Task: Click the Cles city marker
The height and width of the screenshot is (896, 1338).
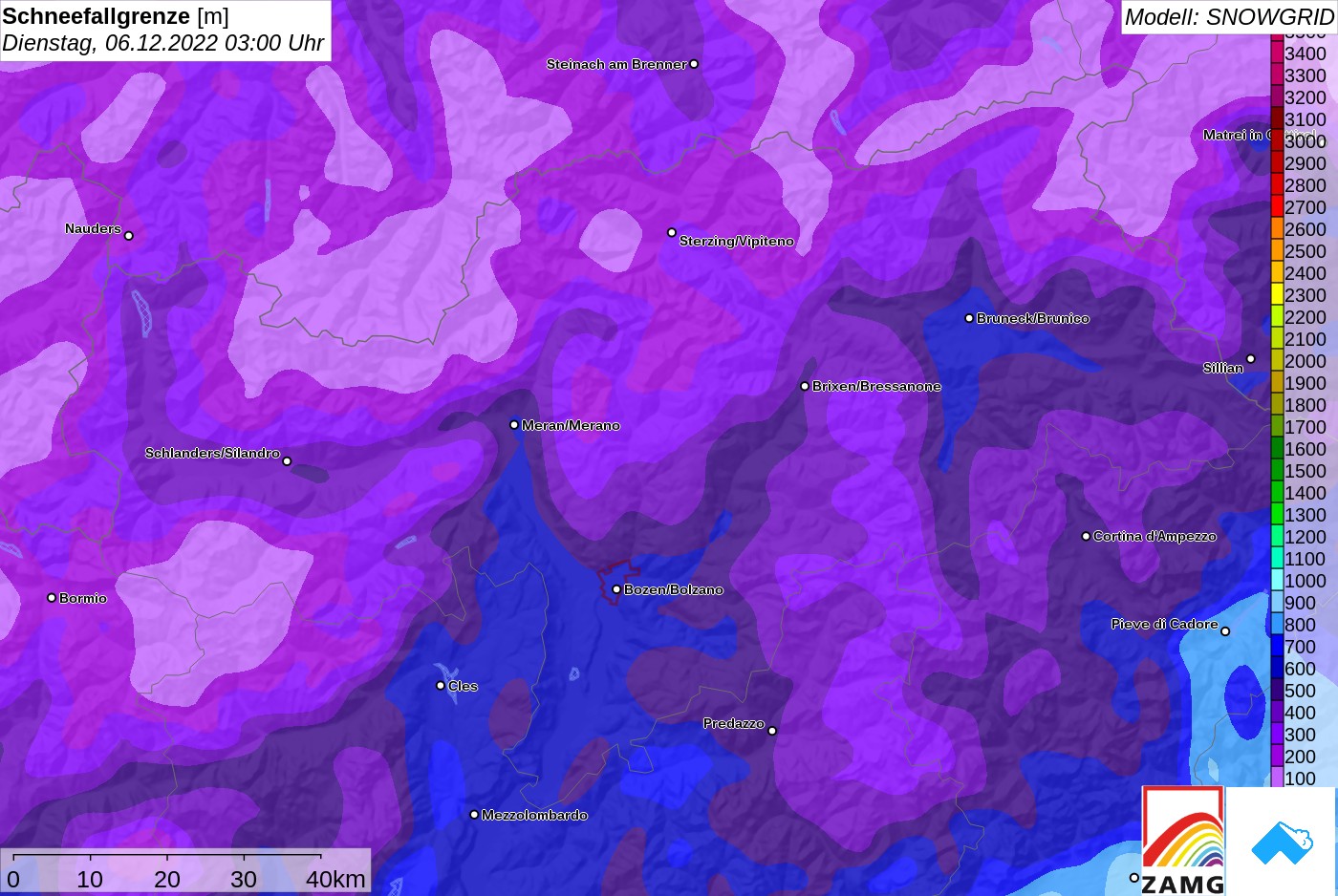Action: click(x=441, y=685)
